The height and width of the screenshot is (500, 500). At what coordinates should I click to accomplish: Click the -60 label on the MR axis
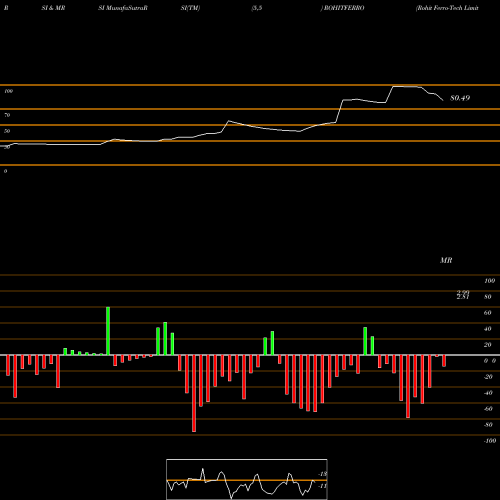click(488, 409)
